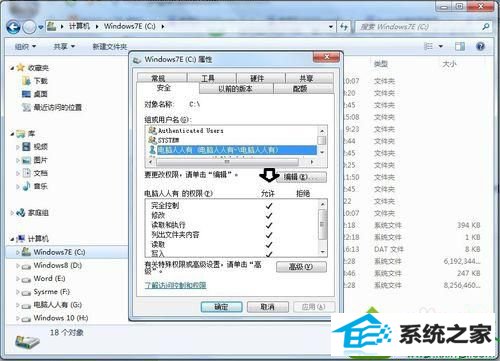Open the 组织 menu in Explorer toolbar

25,46
